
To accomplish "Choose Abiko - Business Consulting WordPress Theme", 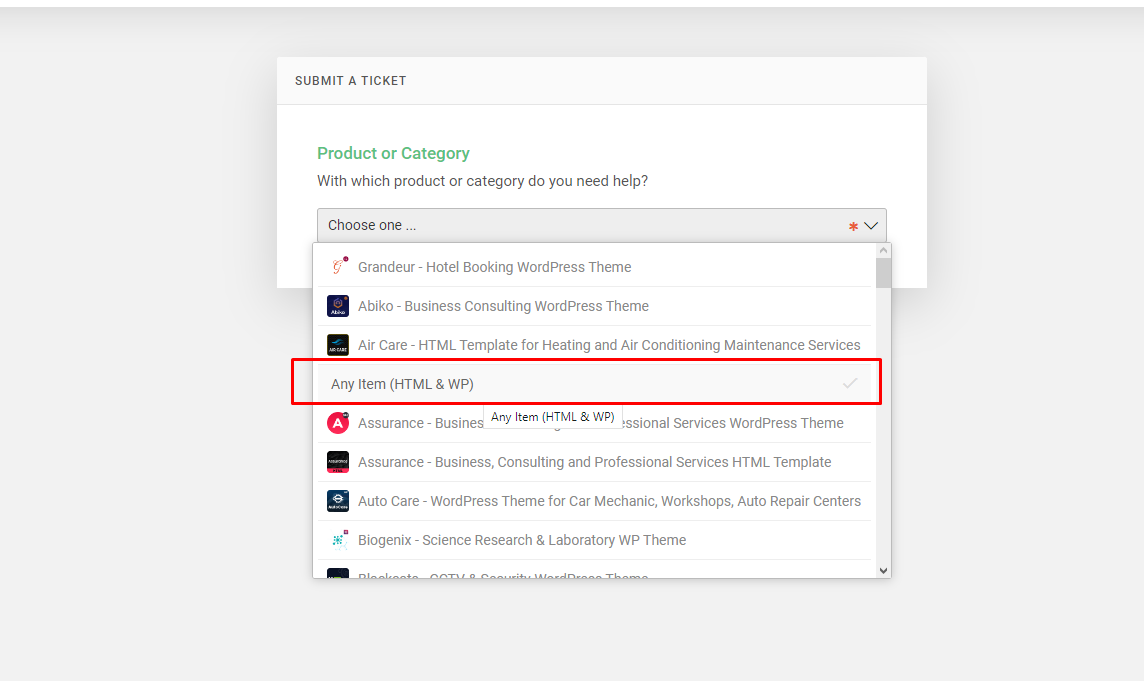I will click(595, 306).
